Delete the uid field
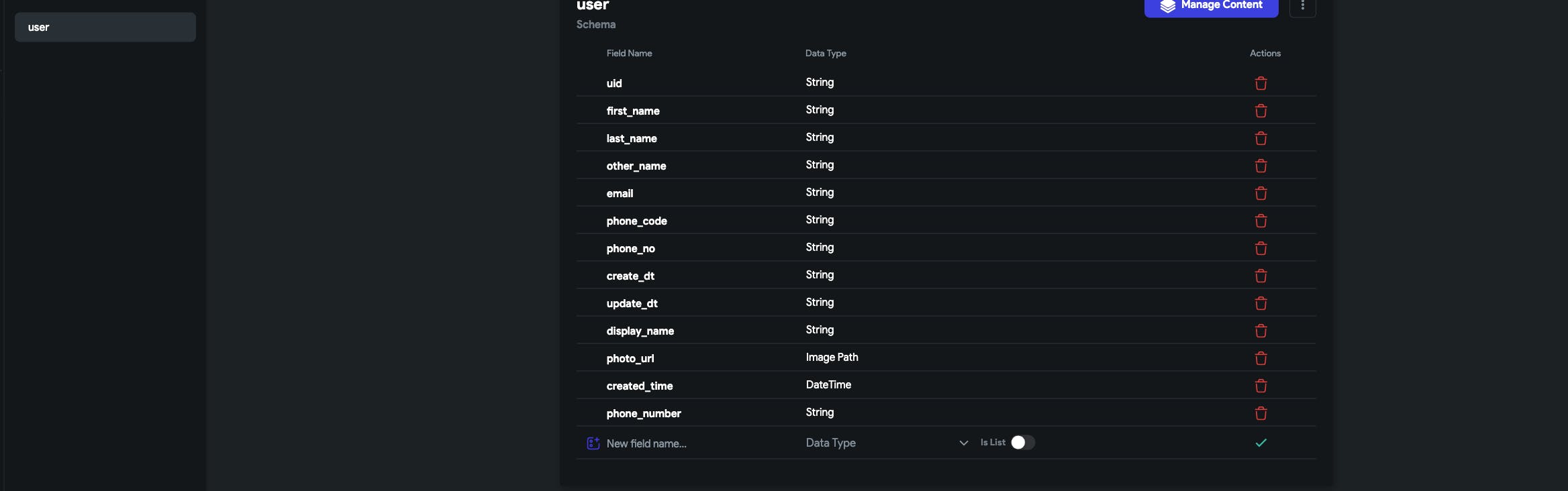 pos(1261,83)
